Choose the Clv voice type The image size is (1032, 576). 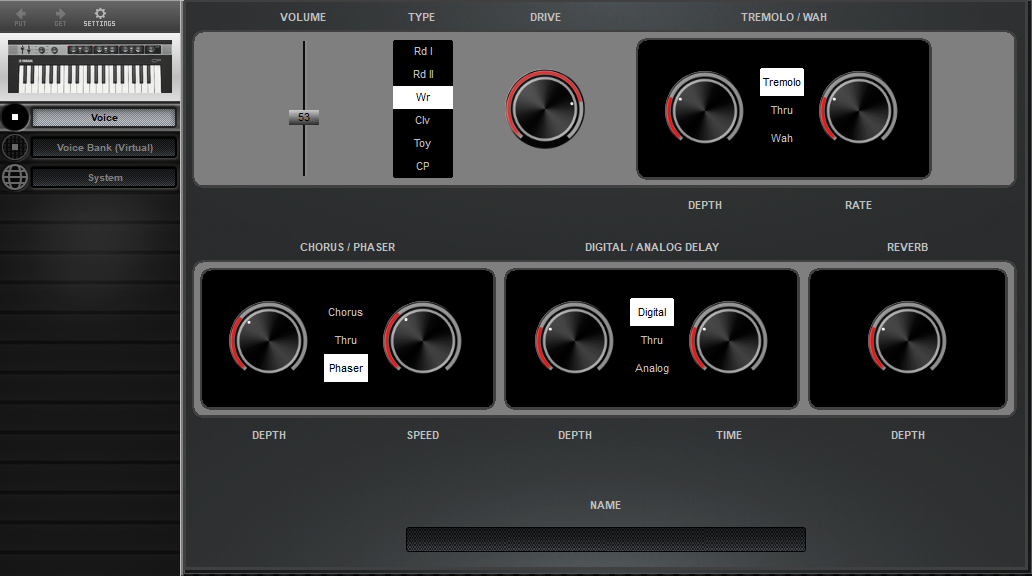[422, 120]
